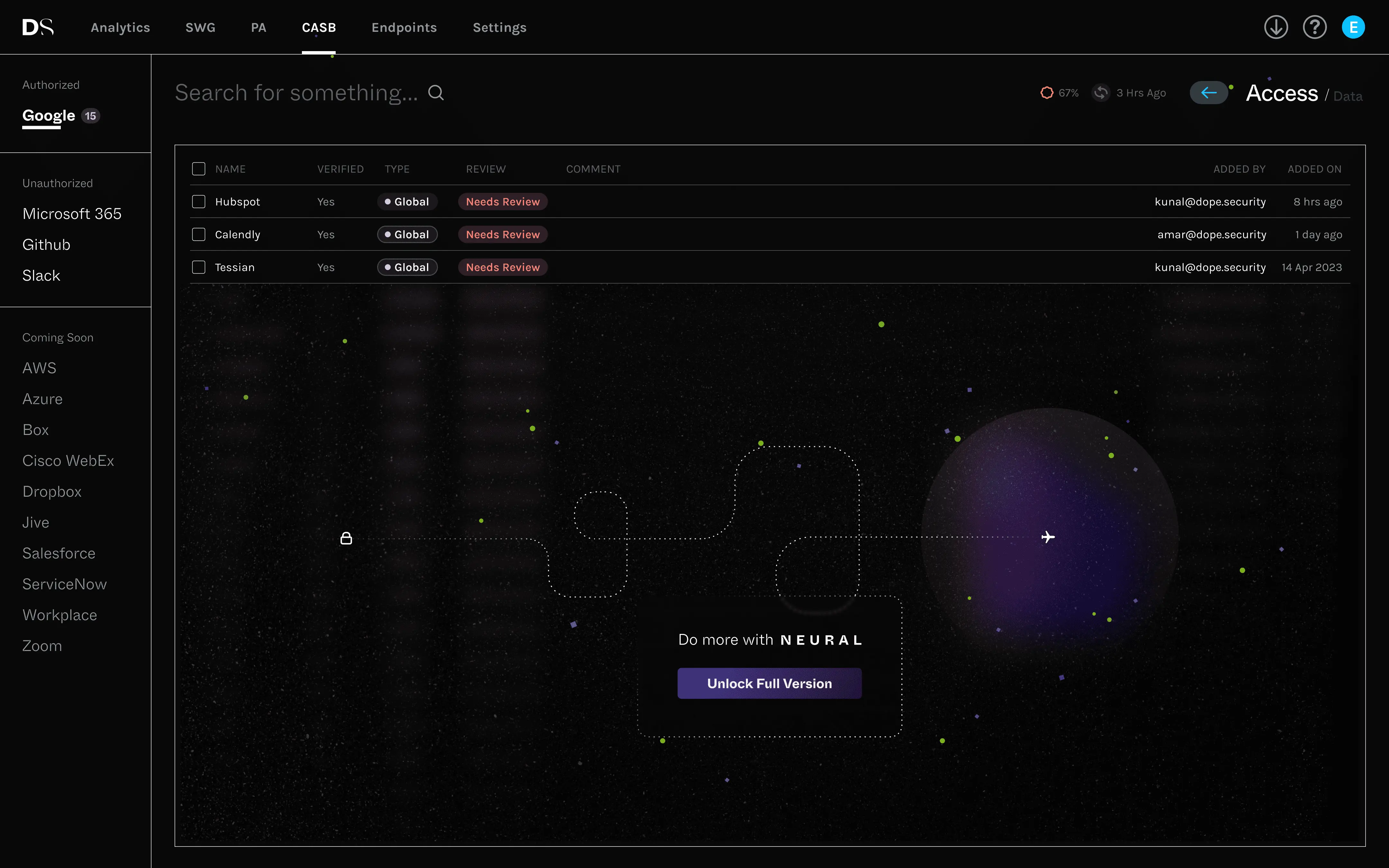Click the 14 Apr 2023 date

click(x=1312, y=267)
